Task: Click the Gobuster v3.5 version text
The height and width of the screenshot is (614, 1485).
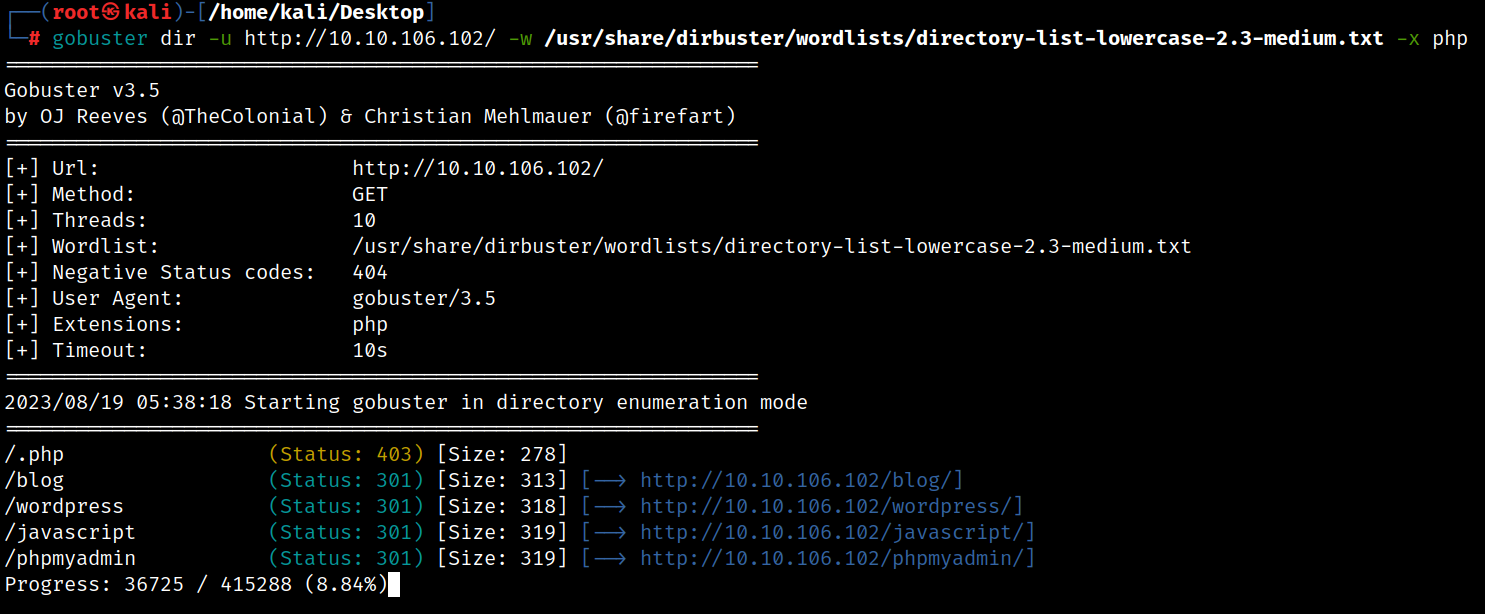Action: [82, 90]
